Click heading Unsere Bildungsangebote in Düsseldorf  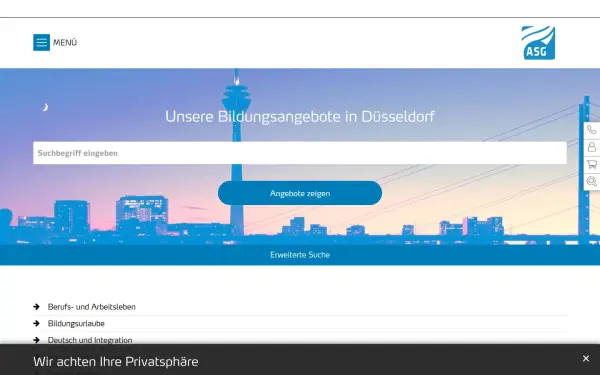point(300,117)
